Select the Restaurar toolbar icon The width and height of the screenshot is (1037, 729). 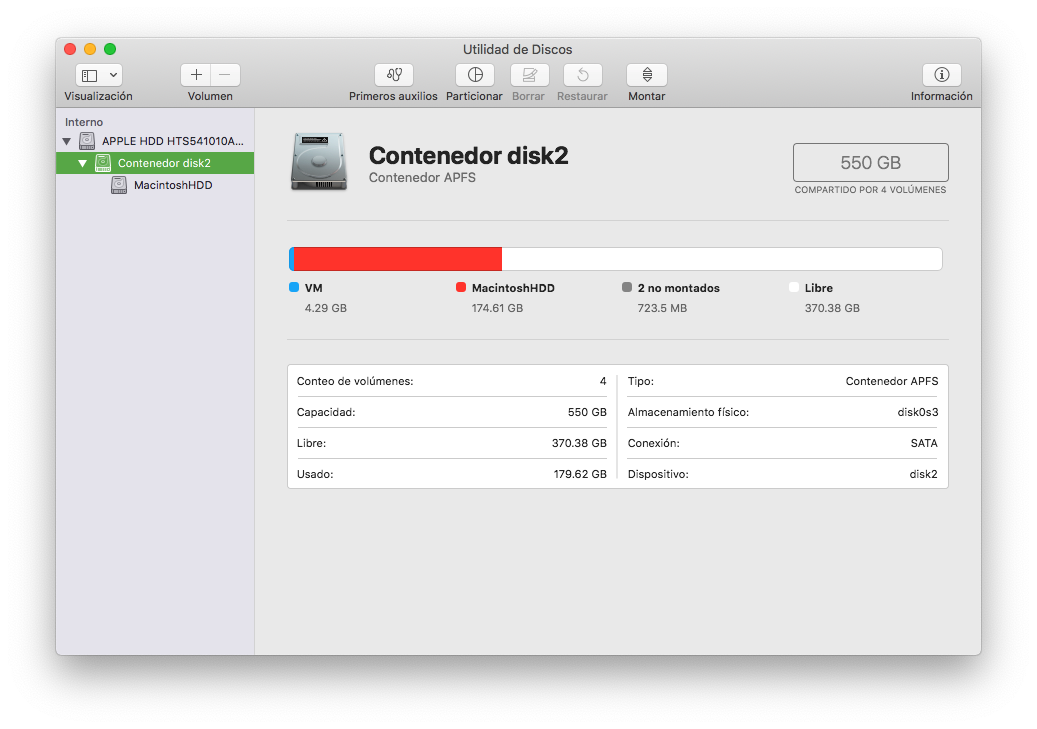582,74
